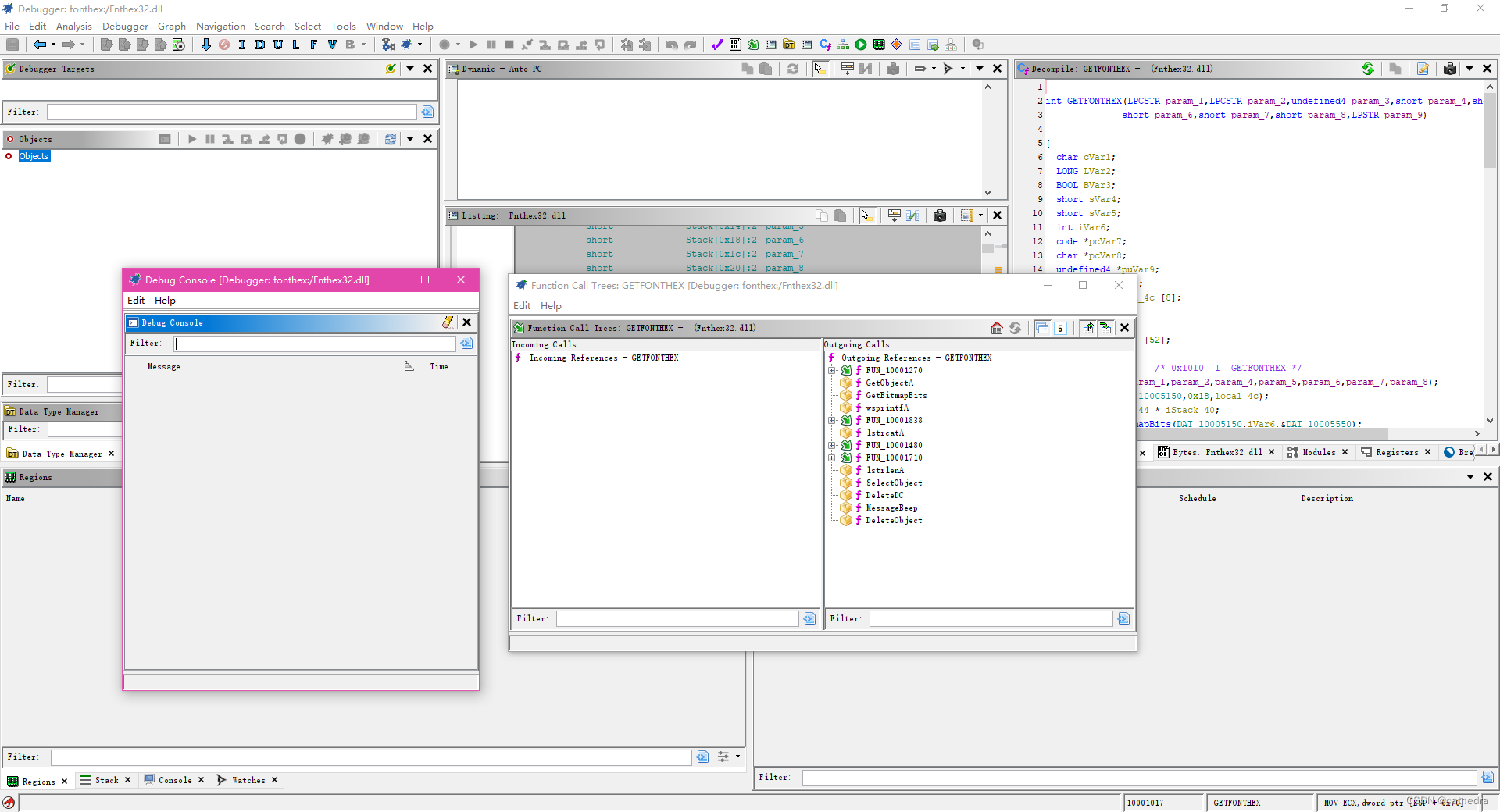1500x812 pixels.
Task: Expand the FUN_10001270 tree node
Action: (x=832, y=371)
